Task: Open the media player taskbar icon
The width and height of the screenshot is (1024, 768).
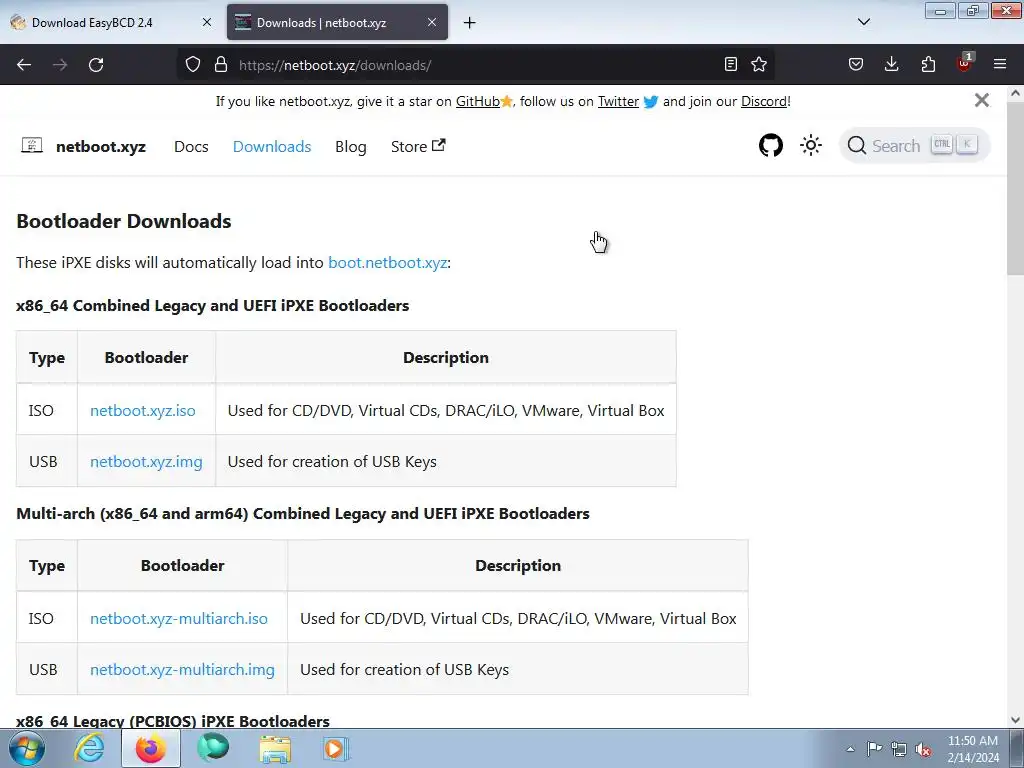Action: (x=337, y=748)
